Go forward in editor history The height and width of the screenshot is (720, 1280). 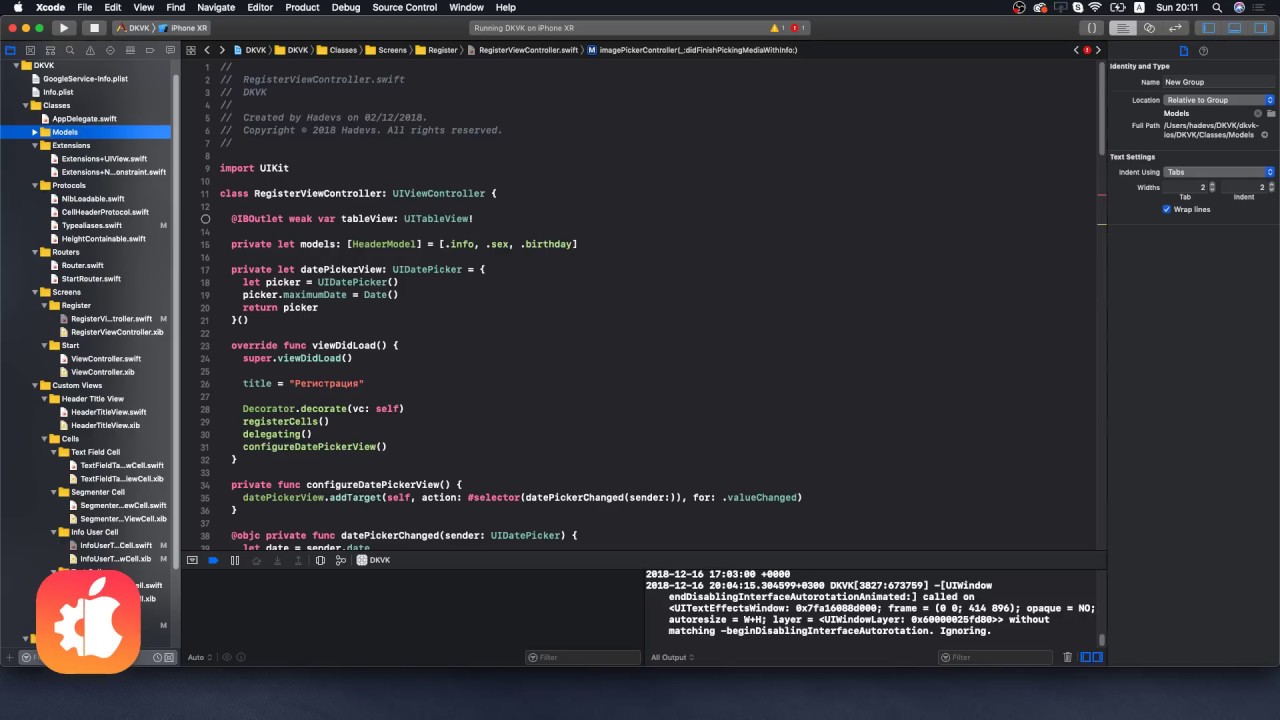pyautogui.click(x=222, y=50)
